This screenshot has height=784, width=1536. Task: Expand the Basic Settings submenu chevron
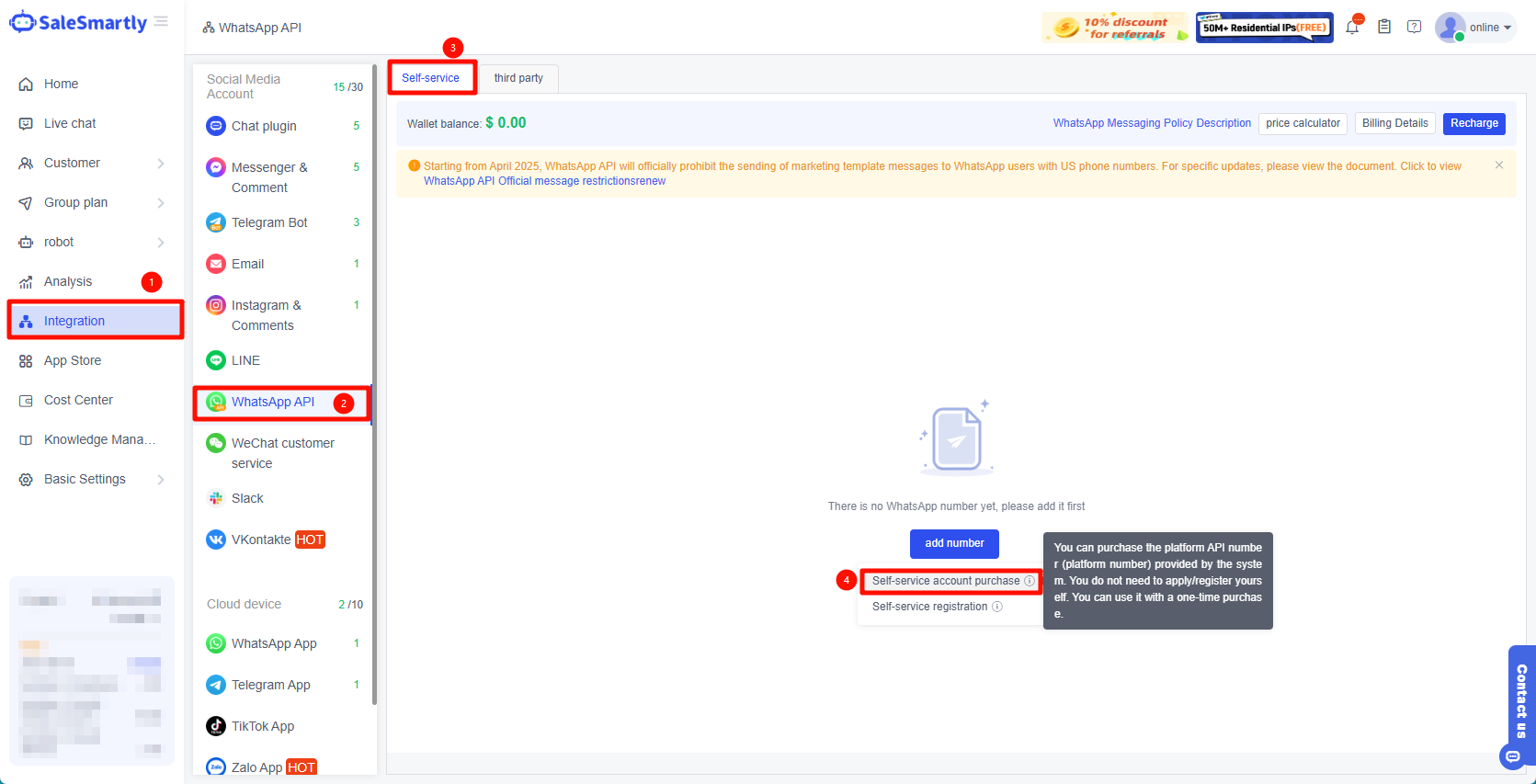[161, 480]
